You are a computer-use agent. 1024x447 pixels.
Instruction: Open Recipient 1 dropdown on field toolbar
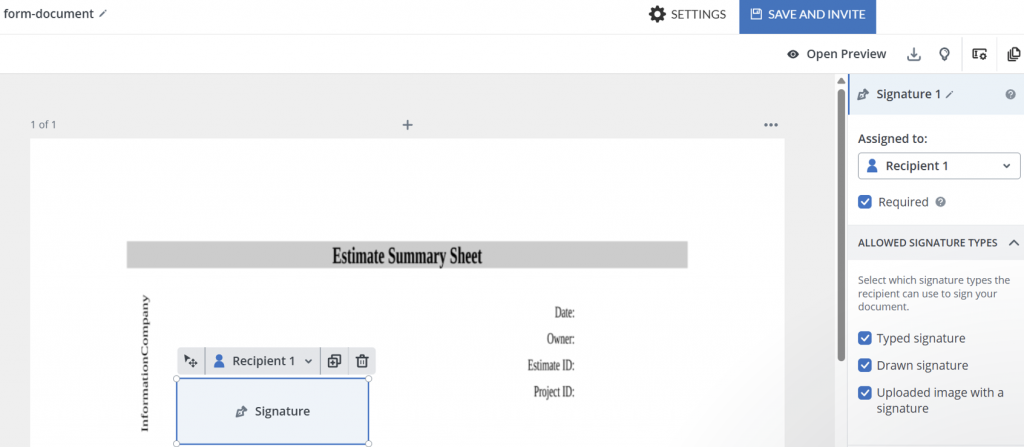pos(263,361)
